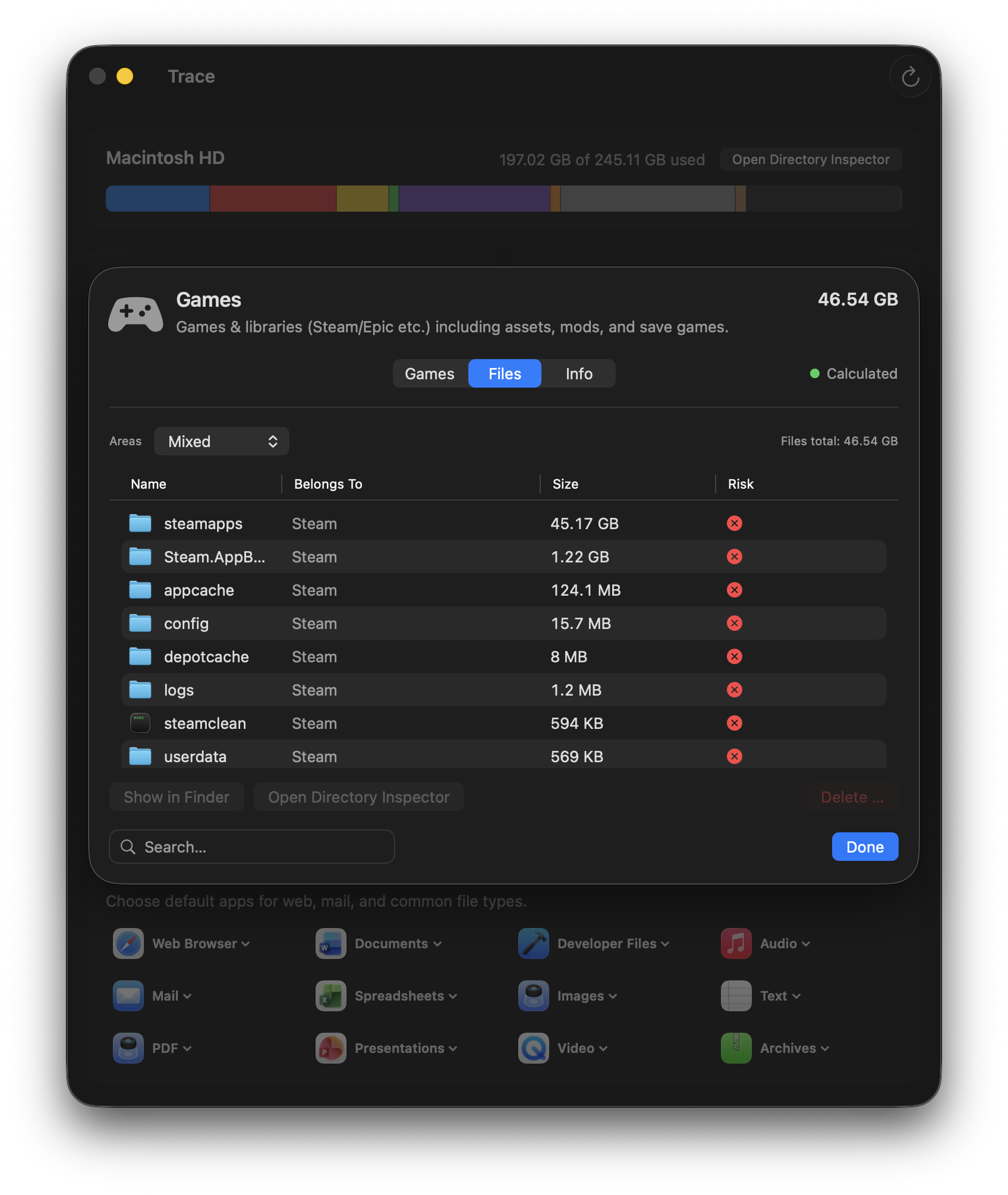Click the risk delete icon for userdata

735,756
